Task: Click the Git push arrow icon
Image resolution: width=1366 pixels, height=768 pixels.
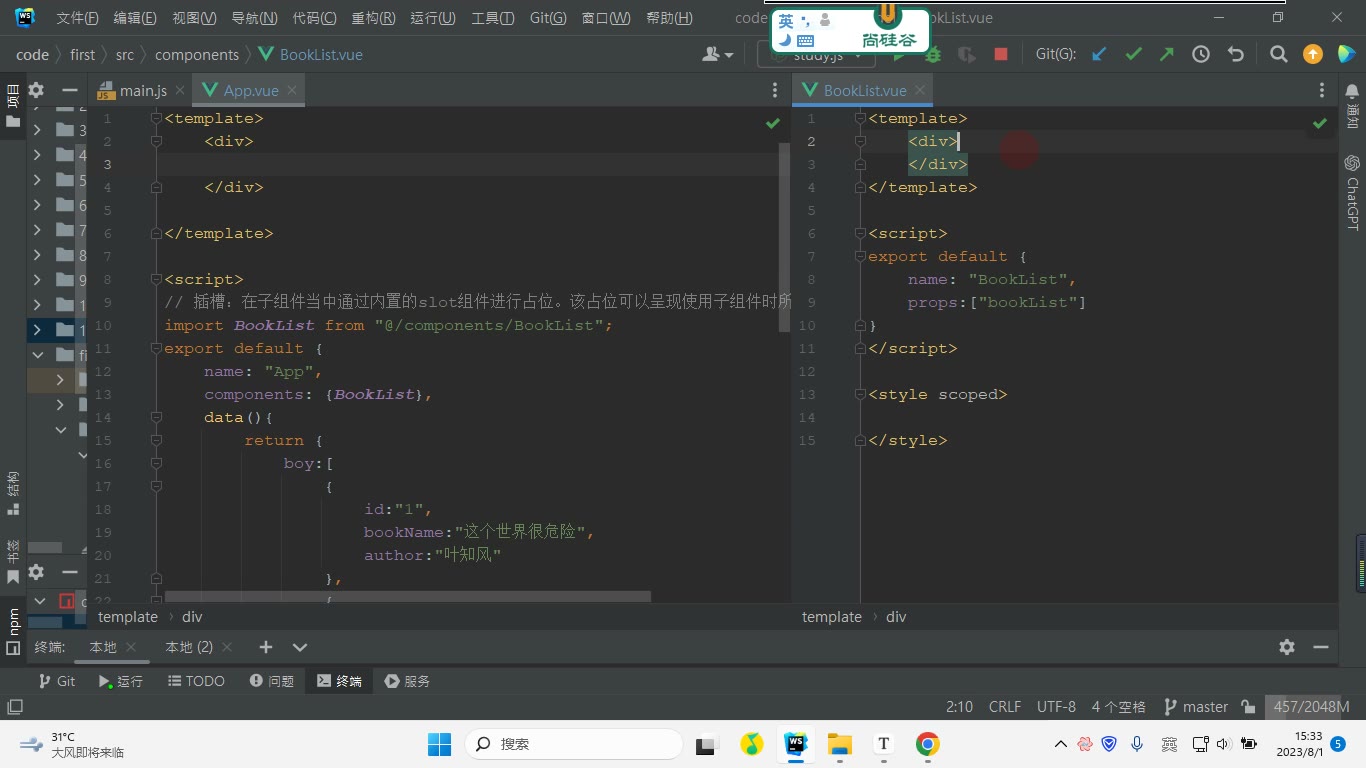Action: tap(1167, 54)
